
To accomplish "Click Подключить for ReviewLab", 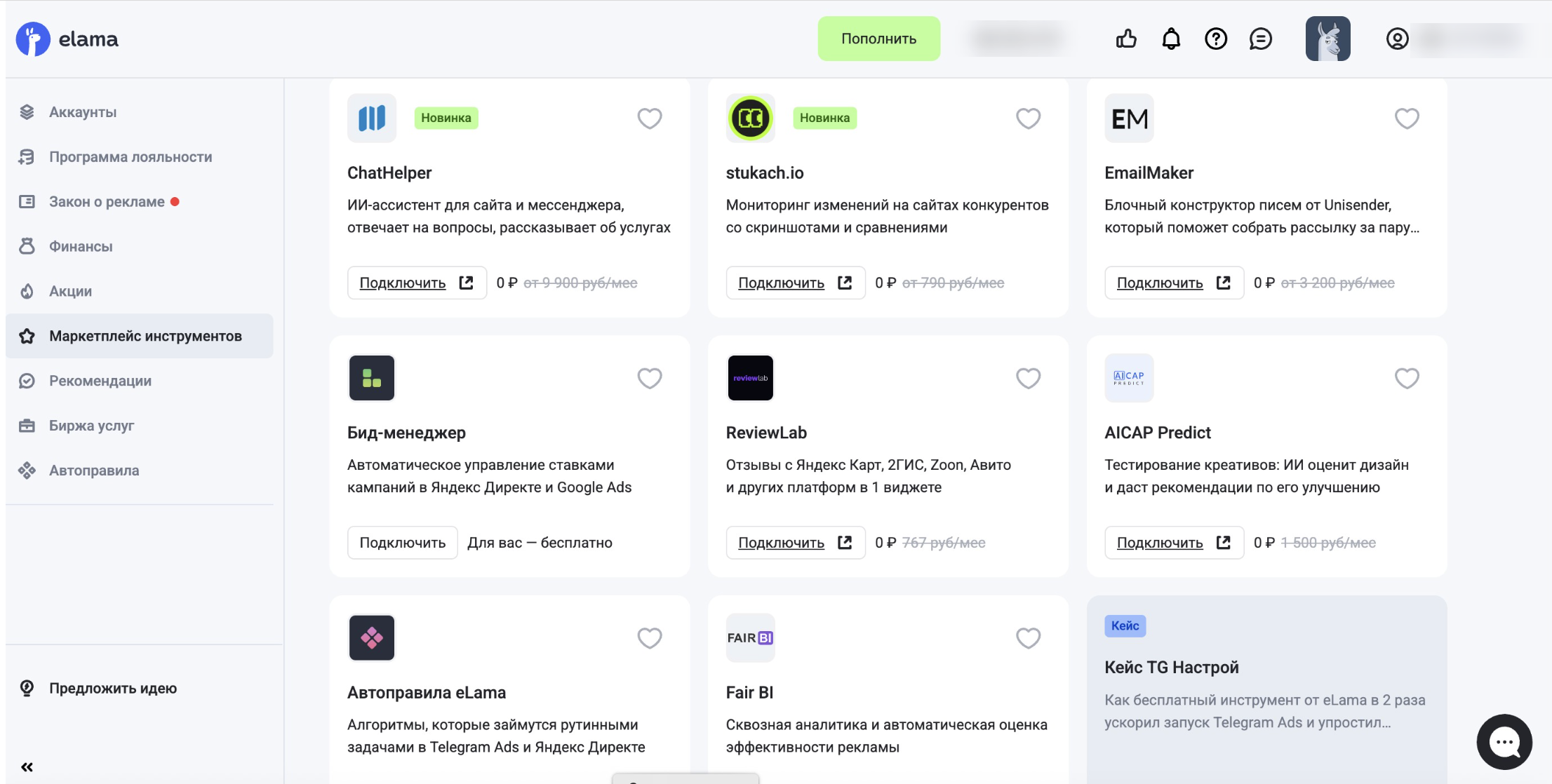I will click(x=796, y=543).
